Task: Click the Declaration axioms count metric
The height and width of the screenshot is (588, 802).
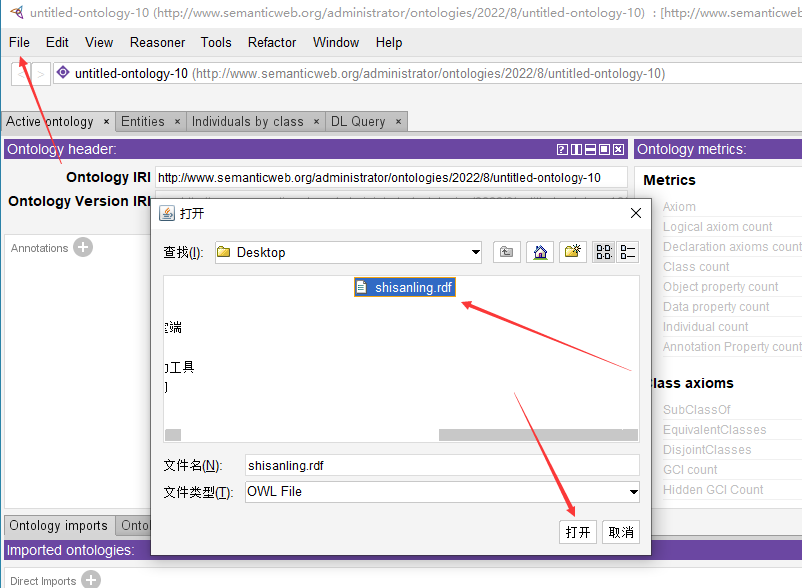Action: pyautogui.click(x=732, y=246)
